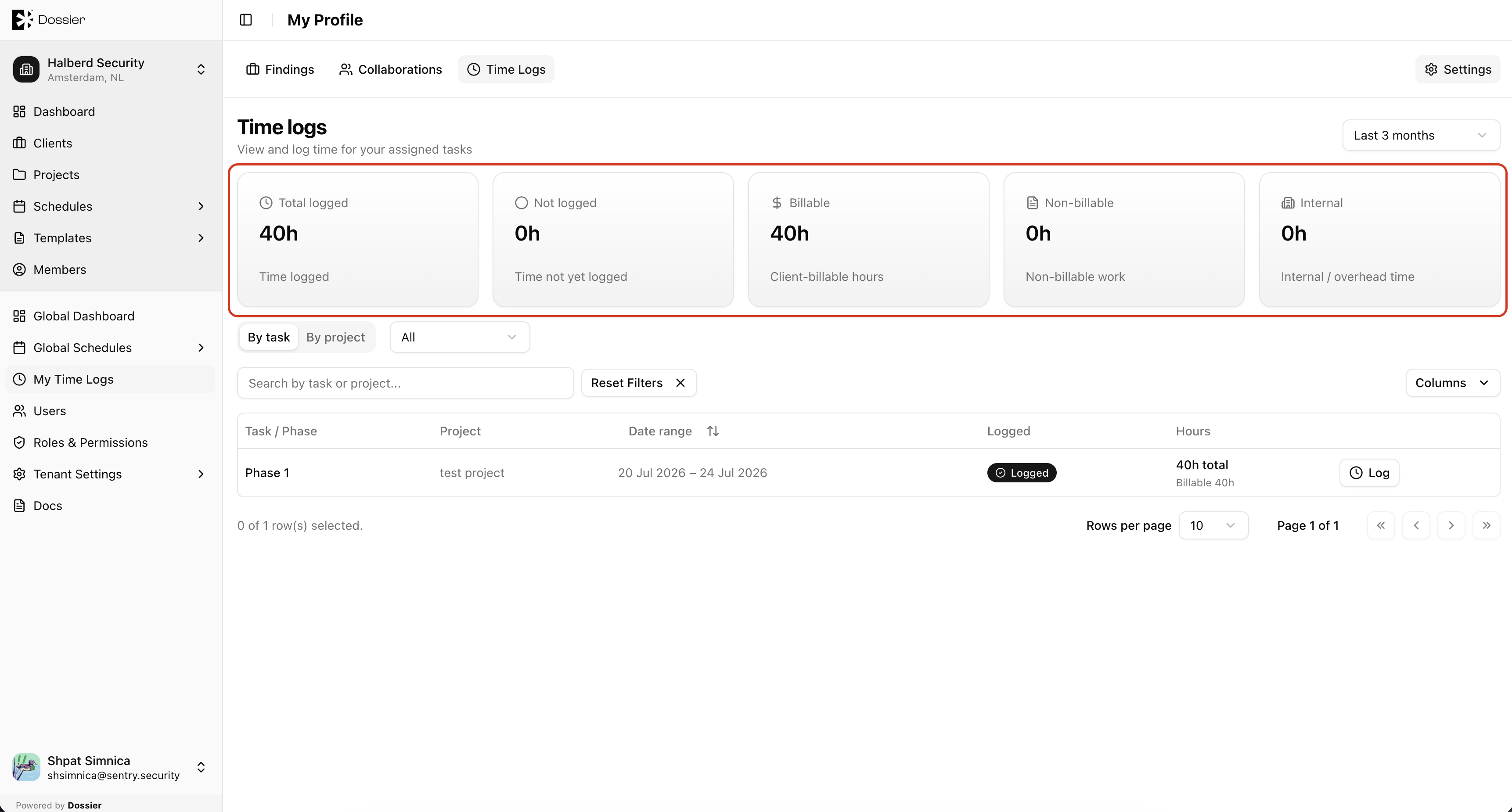The width and height of the screenshot is (1512, 812).
Task: Open the All filter dropdown
Action: [x=460, y=338]
